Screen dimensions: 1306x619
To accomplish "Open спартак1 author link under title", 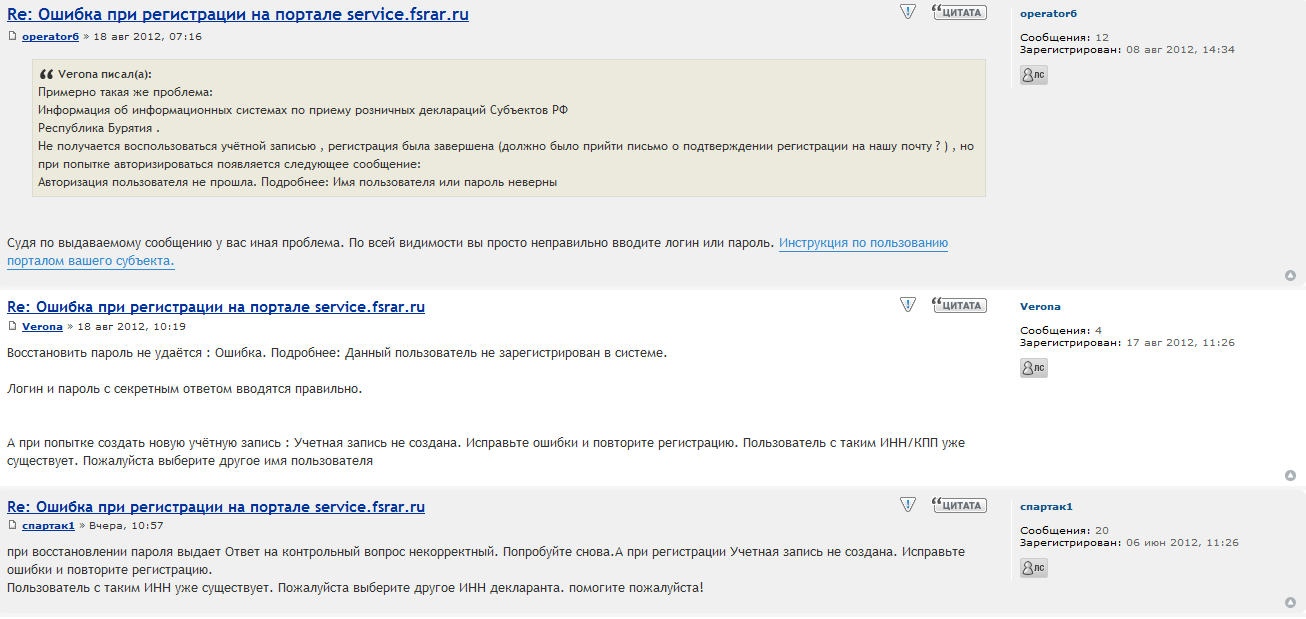I will click(48, 525).
